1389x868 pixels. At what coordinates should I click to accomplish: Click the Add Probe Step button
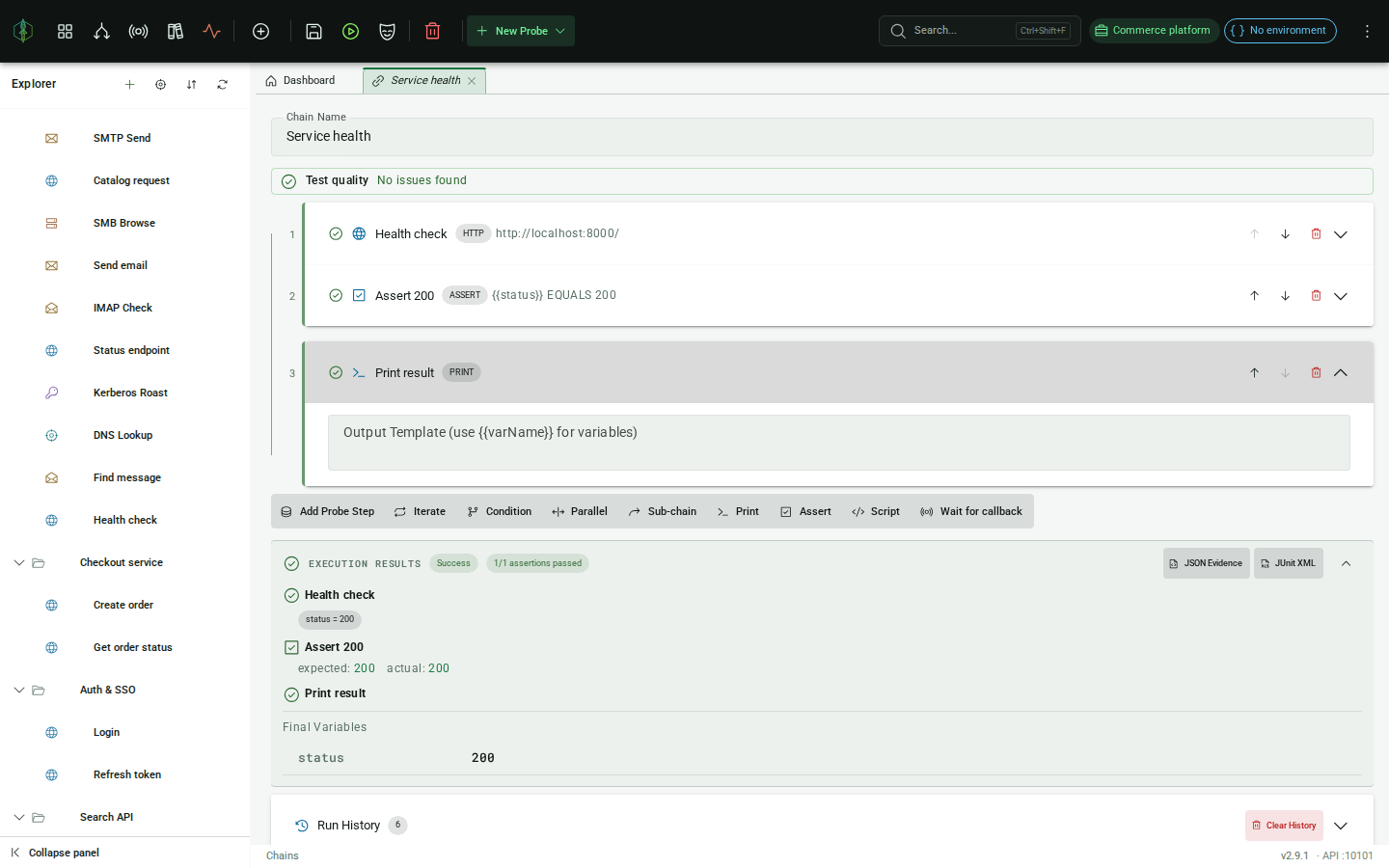[328, 511]
